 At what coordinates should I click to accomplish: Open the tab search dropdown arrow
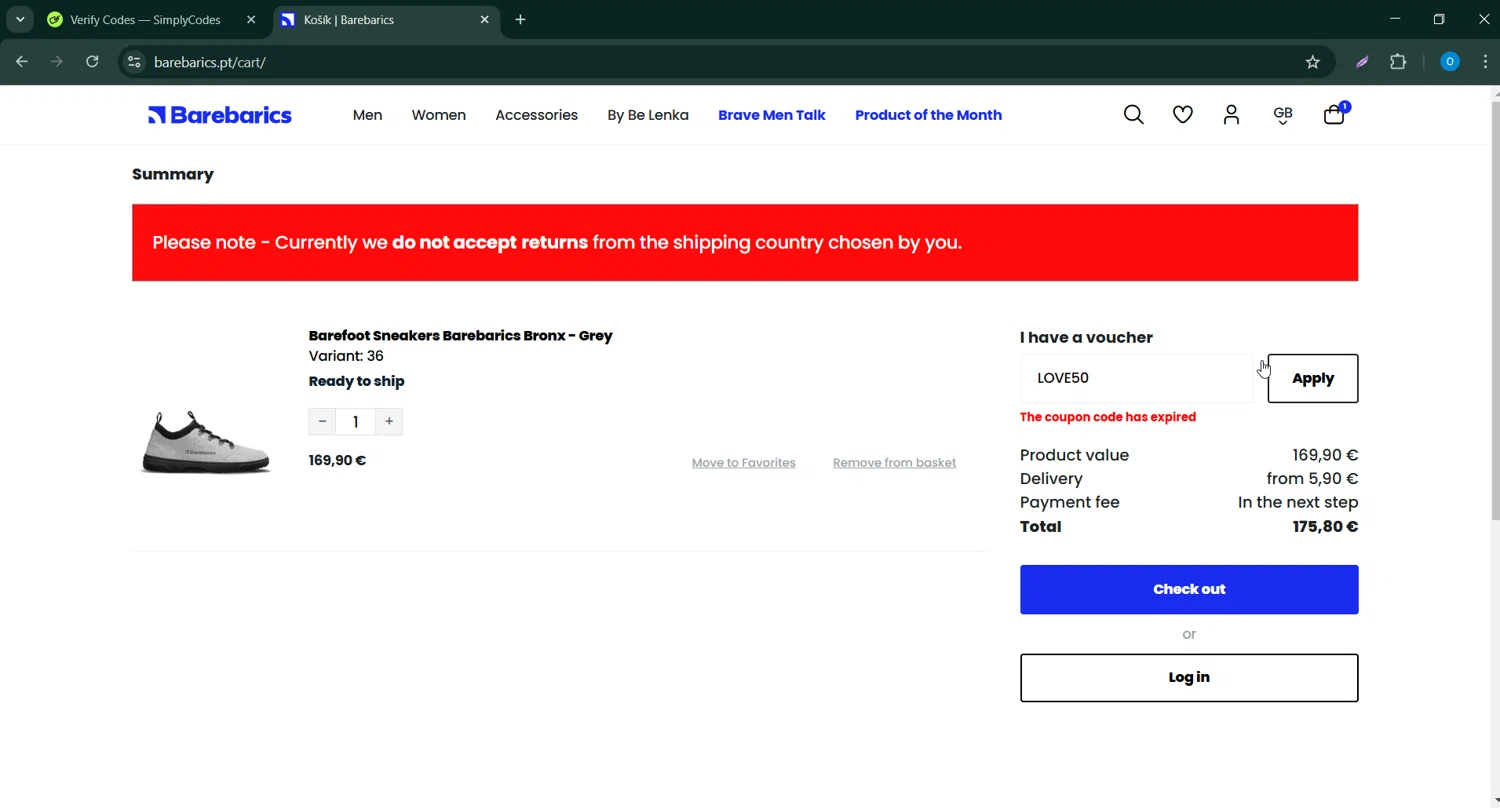click(x=19, y=19)
